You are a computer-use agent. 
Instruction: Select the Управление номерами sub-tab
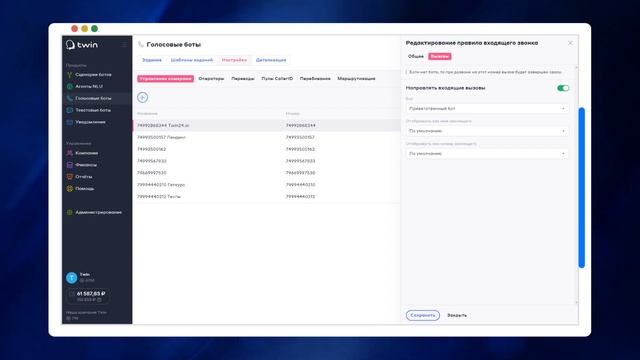(x=165, y=78)
